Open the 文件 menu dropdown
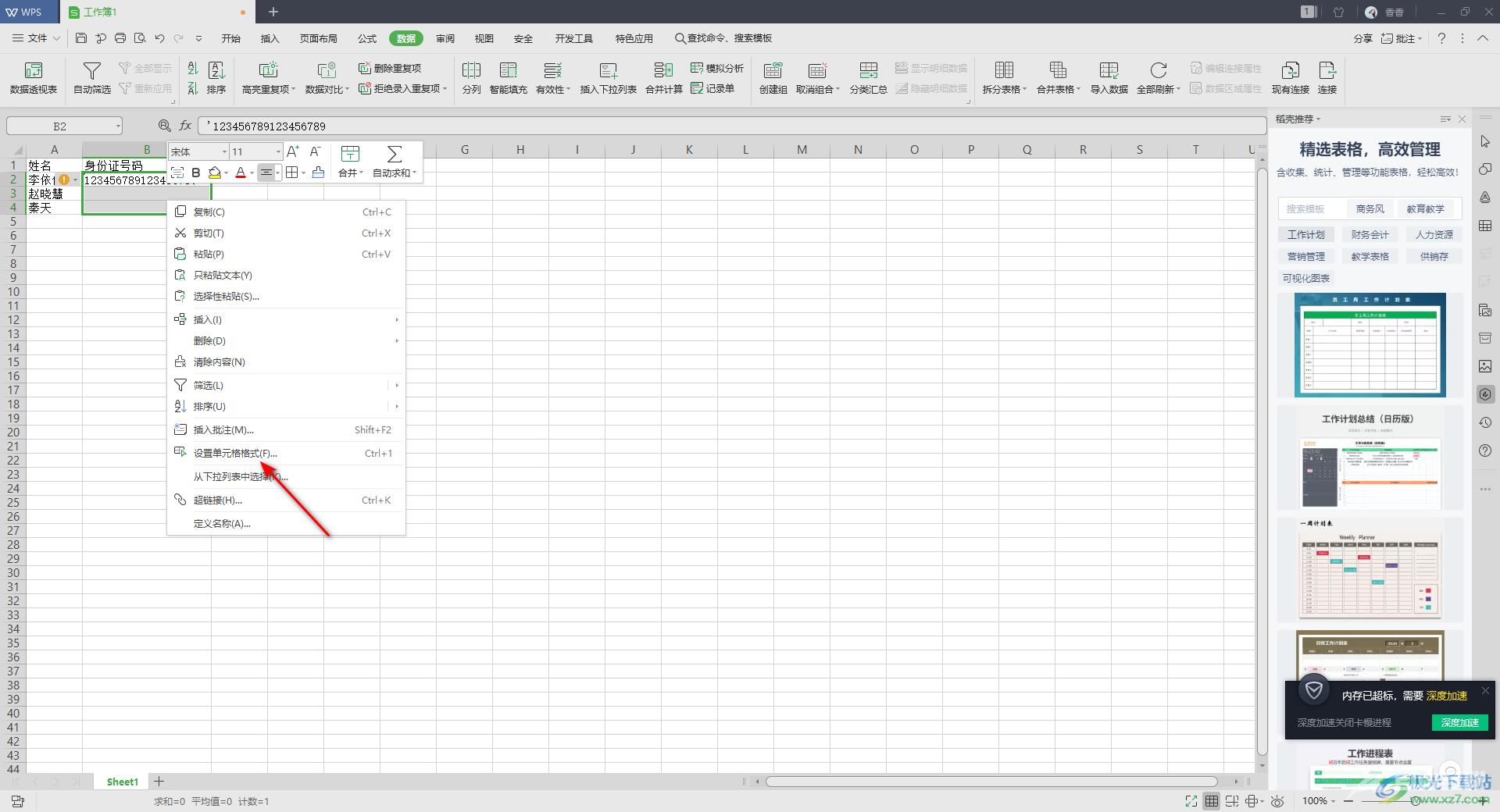 37,37
